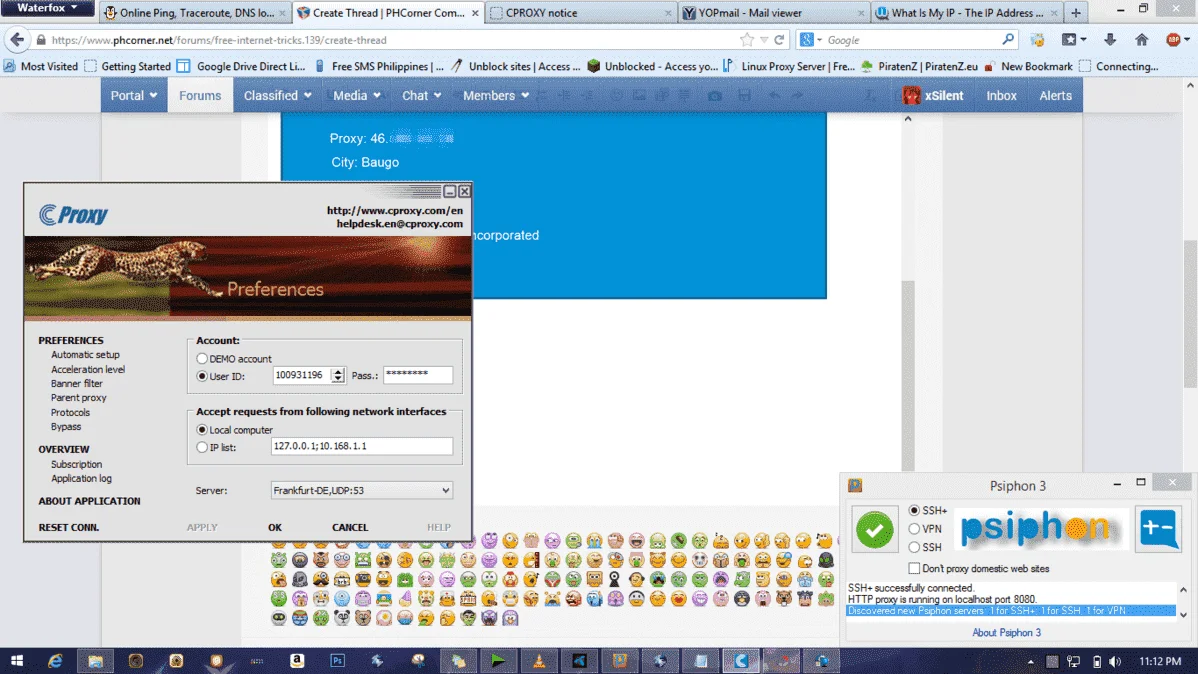Switch to CPROXY notice tab
The image size is (1198, 674).
tap(581, 13)
